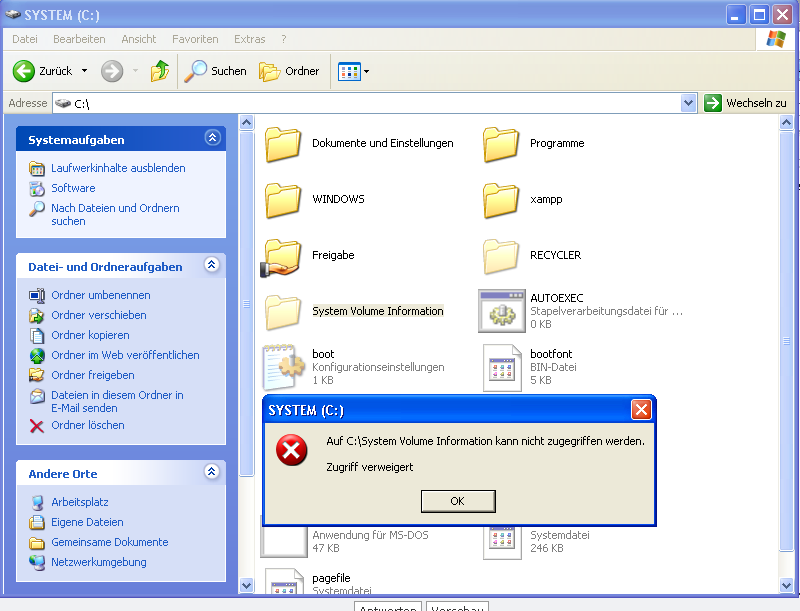This screenshot has width=800, height=611.
Task: Open Netzwerkumgebung link
Action: (x=98, y=562)
